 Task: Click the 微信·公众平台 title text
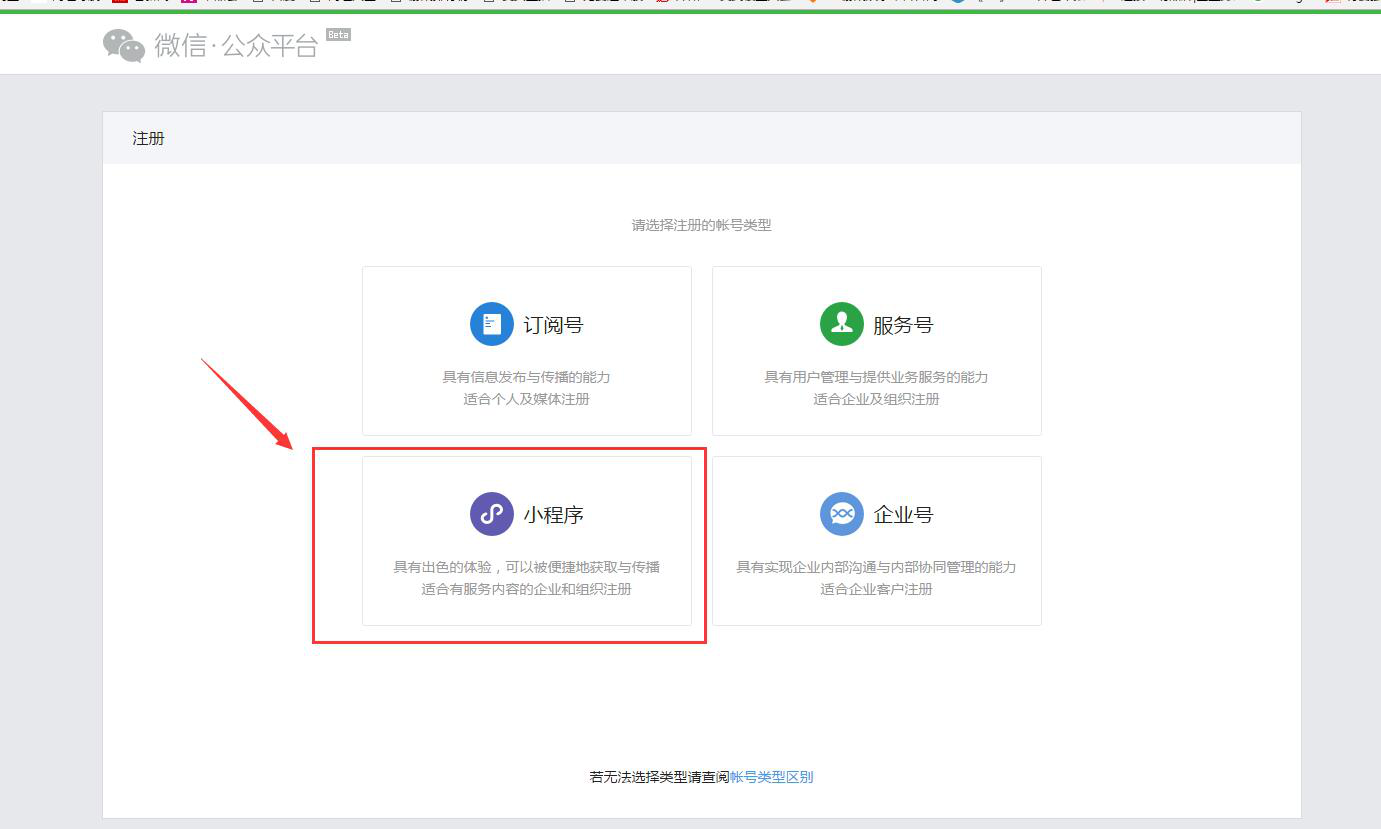coord(236,45)
